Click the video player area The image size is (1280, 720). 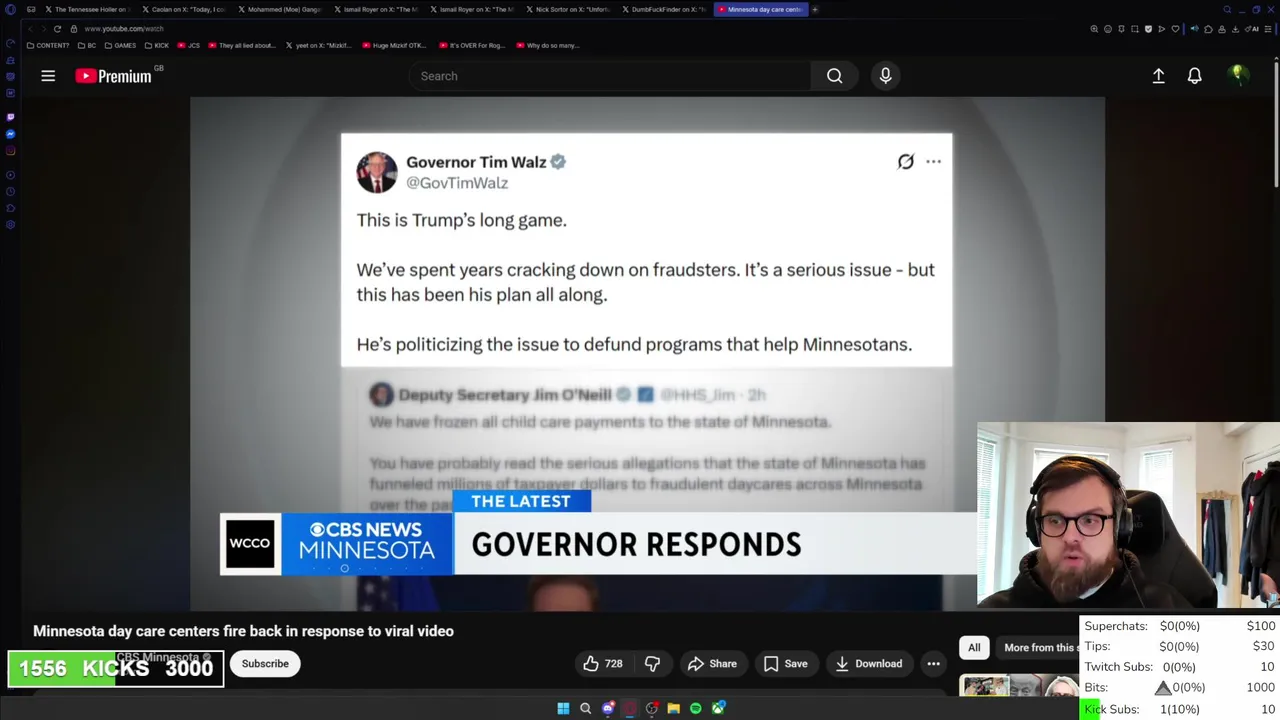click(x=647, y=353)
